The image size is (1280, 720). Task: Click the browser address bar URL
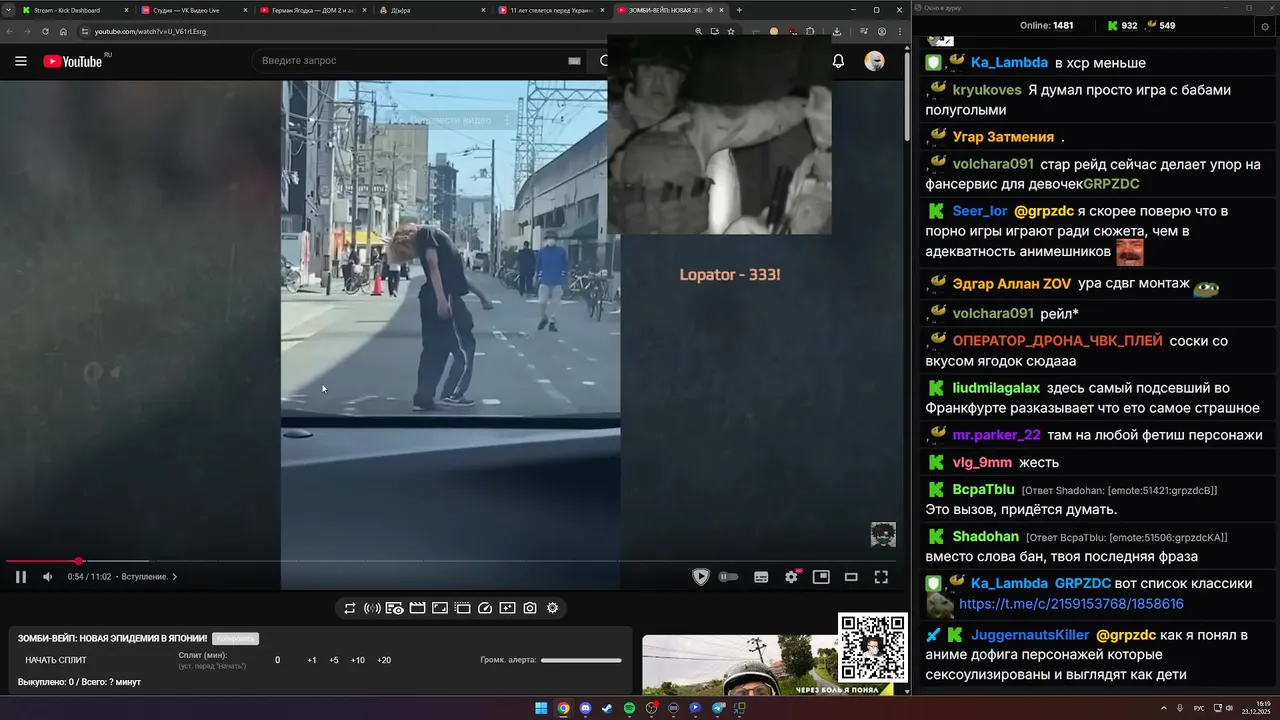click(150, 31)
